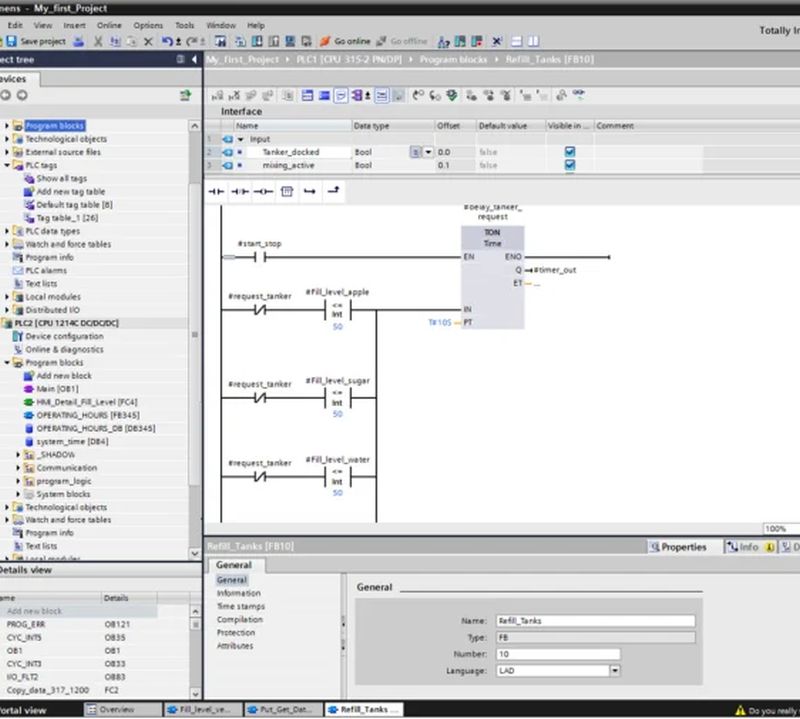Insert a normally open contact

(x=215, y=190)
